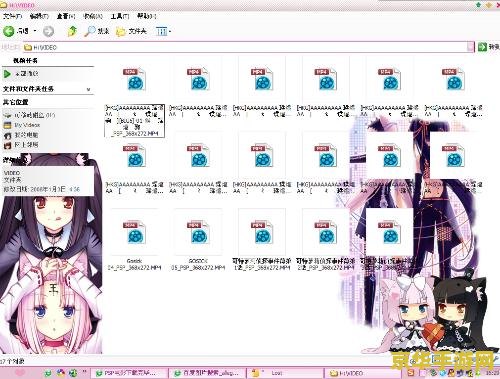Open the Views layout dropdown in toolbar

pyautogui.click(x=163, y=31)
